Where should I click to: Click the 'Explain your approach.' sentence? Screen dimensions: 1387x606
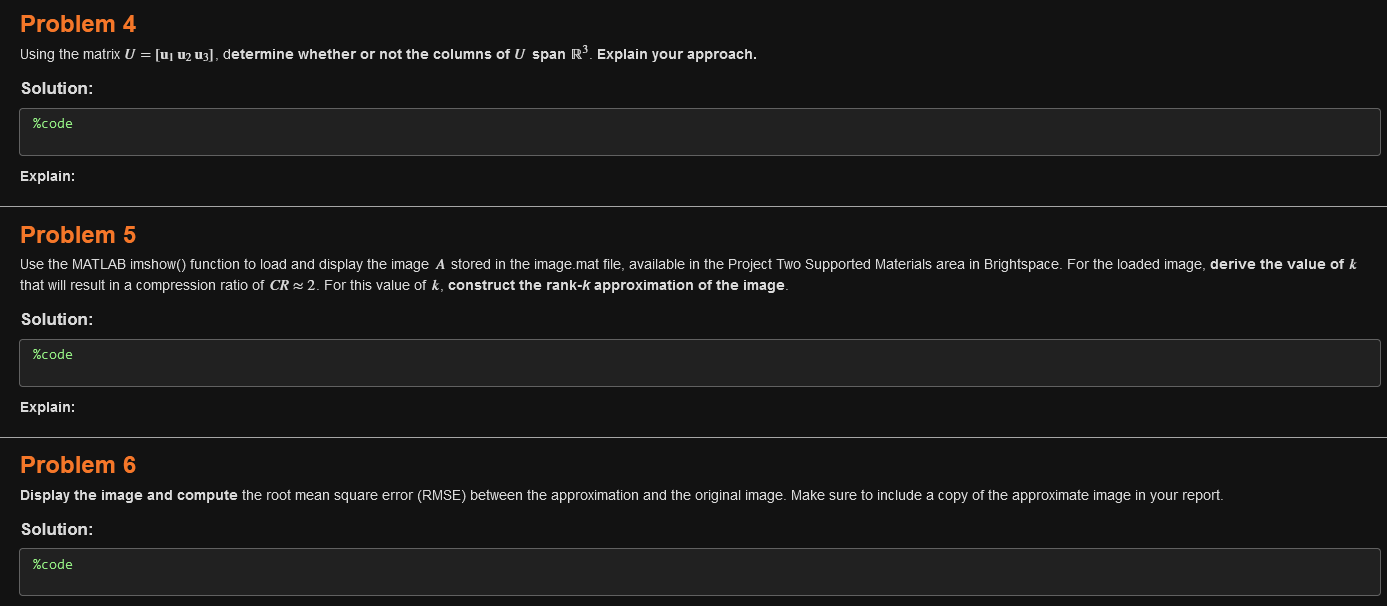point(676,54)
